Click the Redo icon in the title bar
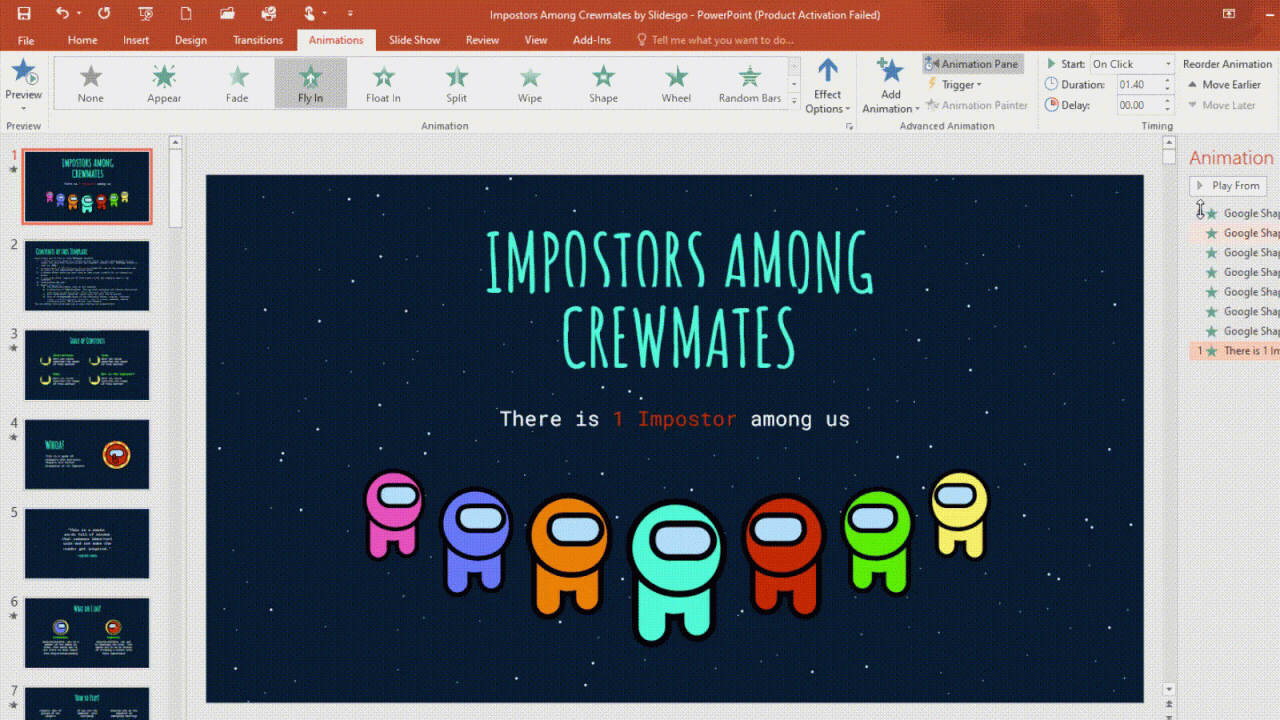The height and width of the screenshot is (720, 1280). 105,14
